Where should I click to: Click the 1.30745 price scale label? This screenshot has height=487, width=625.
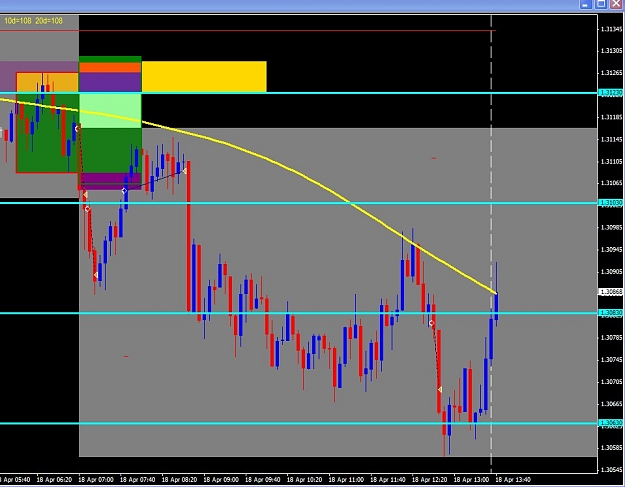click(611, 360)
